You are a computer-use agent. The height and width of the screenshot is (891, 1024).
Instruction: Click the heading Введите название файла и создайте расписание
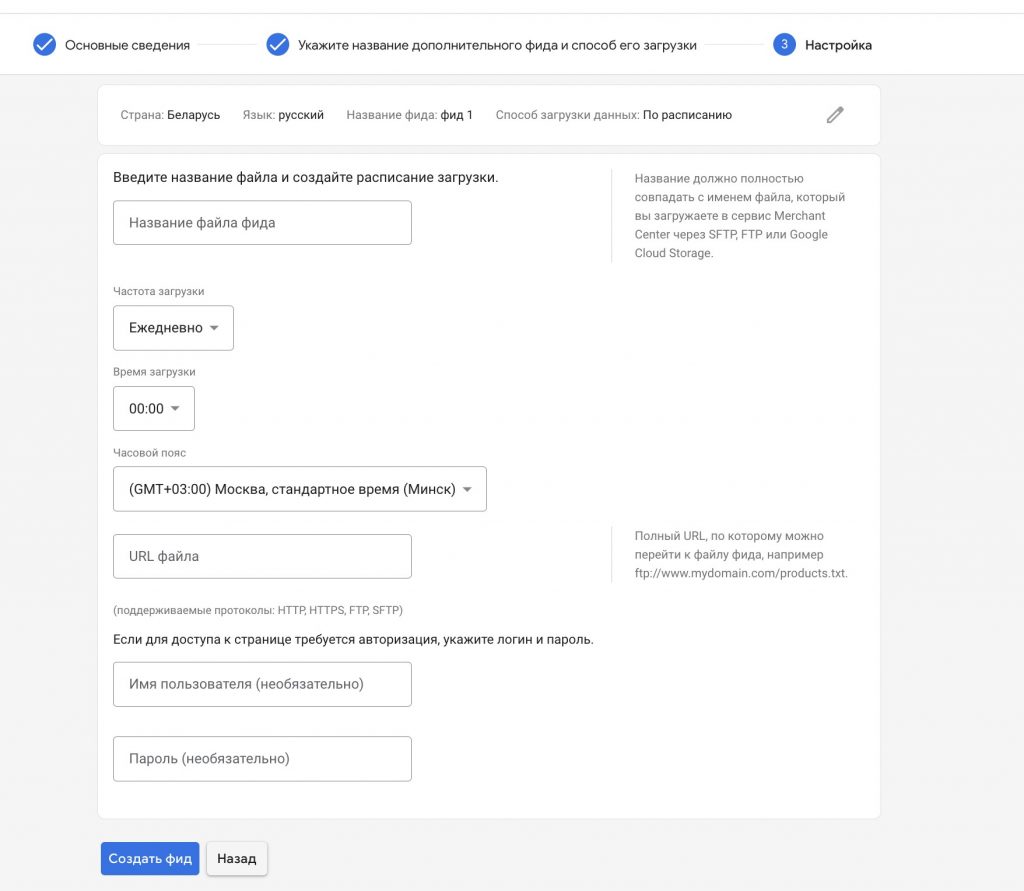point(306,178)
